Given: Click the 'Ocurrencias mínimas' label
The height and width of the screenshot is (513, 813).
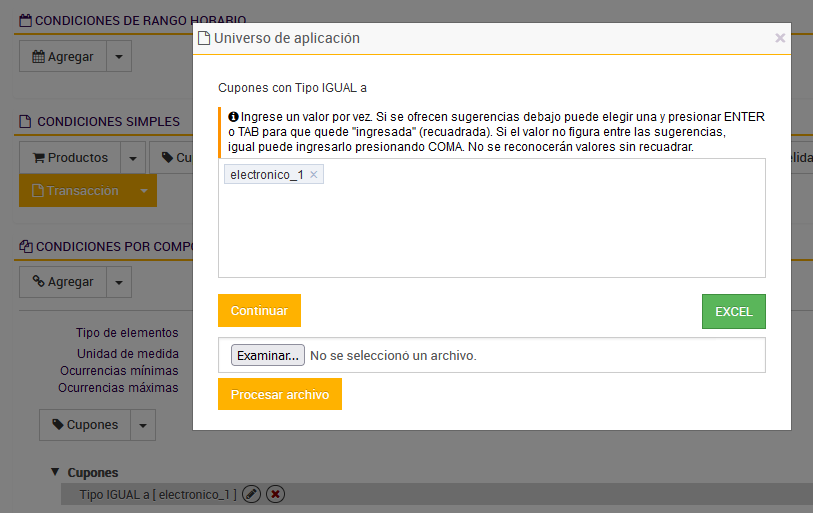Looking at the screenshot, I should point(119,370).
